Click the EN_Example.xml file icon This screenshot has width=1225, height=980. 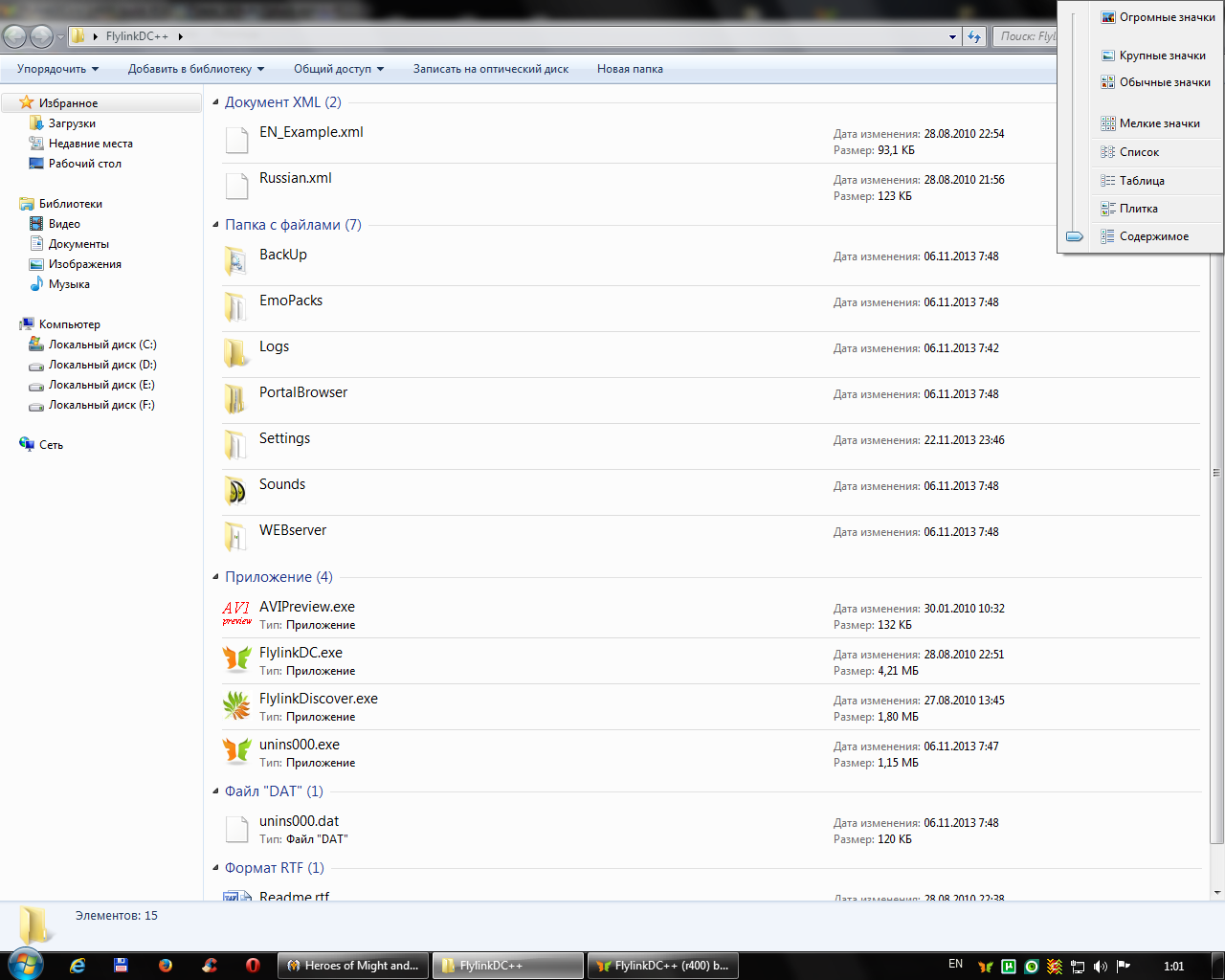[x=236, y=139]
